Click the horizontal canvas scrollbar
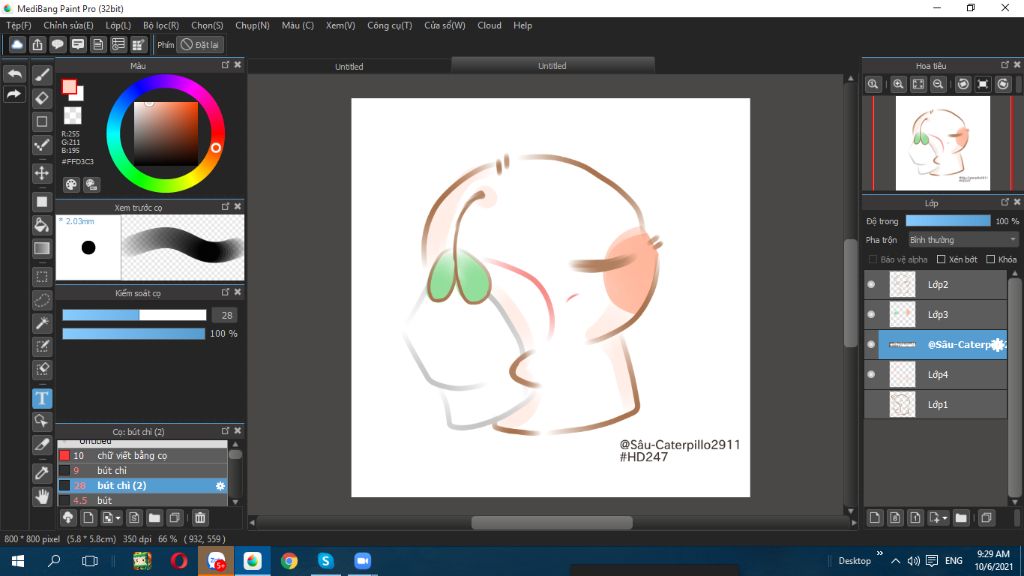The width and height of the screenshot is (1024, 576). pos(552,522)
